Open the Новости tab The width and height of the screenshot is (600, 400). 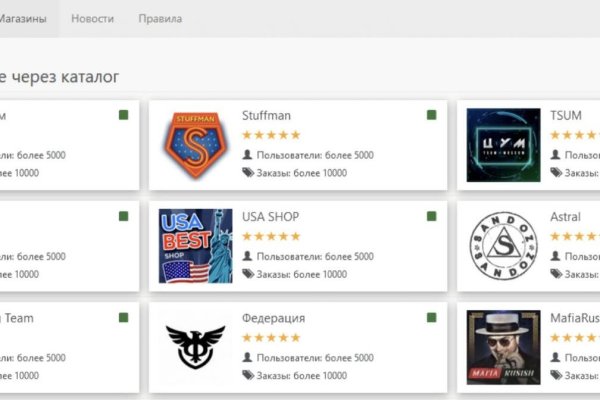[x=92, y=19]
